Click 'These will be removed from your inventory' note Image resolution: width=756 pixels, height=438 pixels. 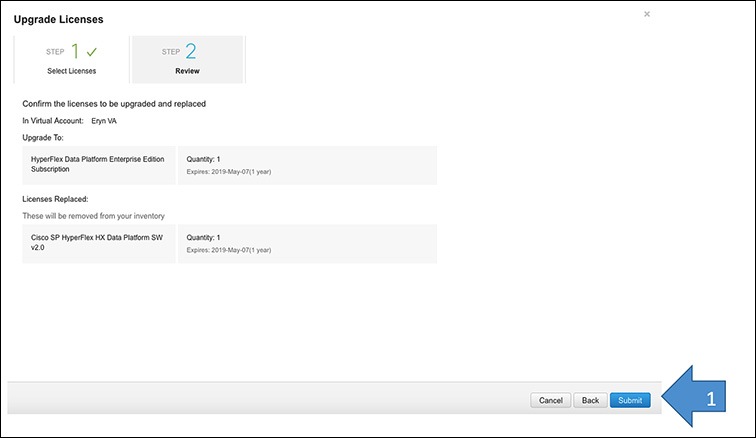tap(94, 216)
